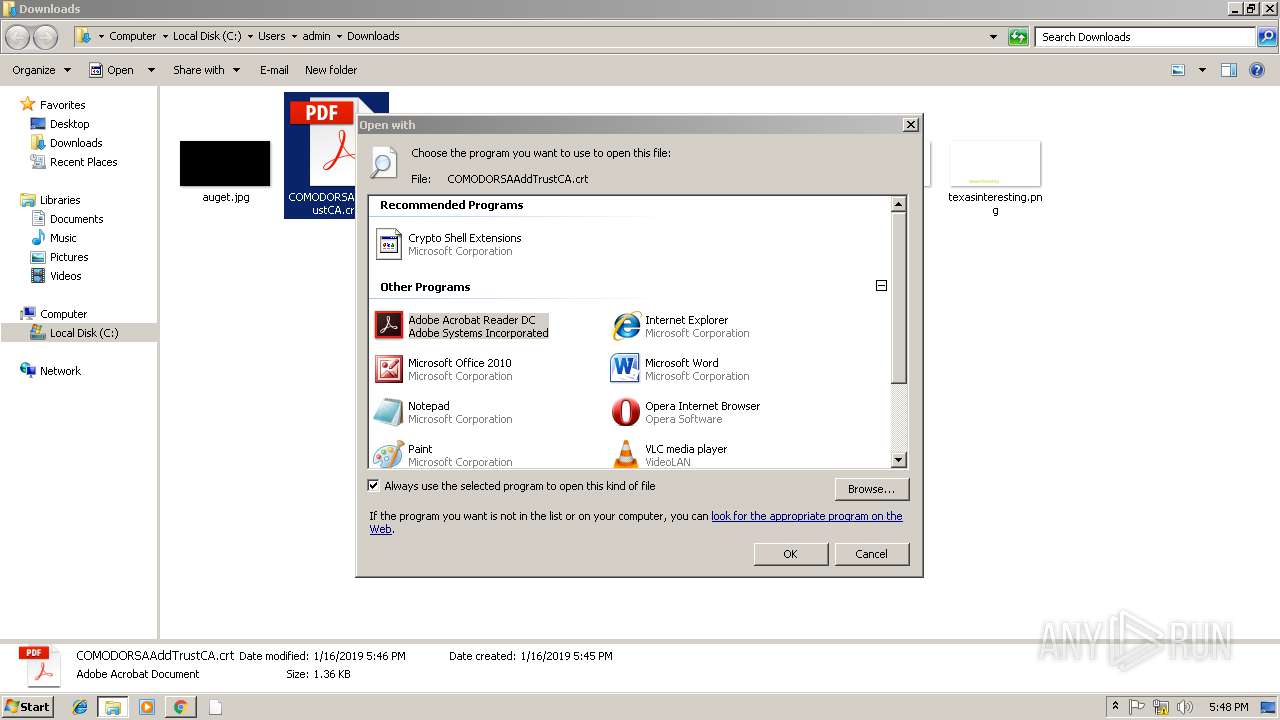Open Network in navigation pane

(60, 371)
